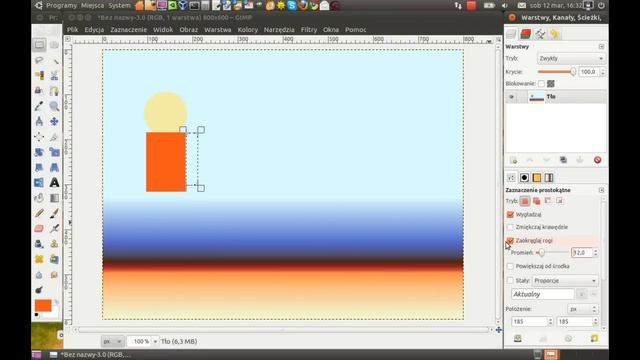
Task: Hide the Tło layer using its eye icon
Action: point(511,97)
